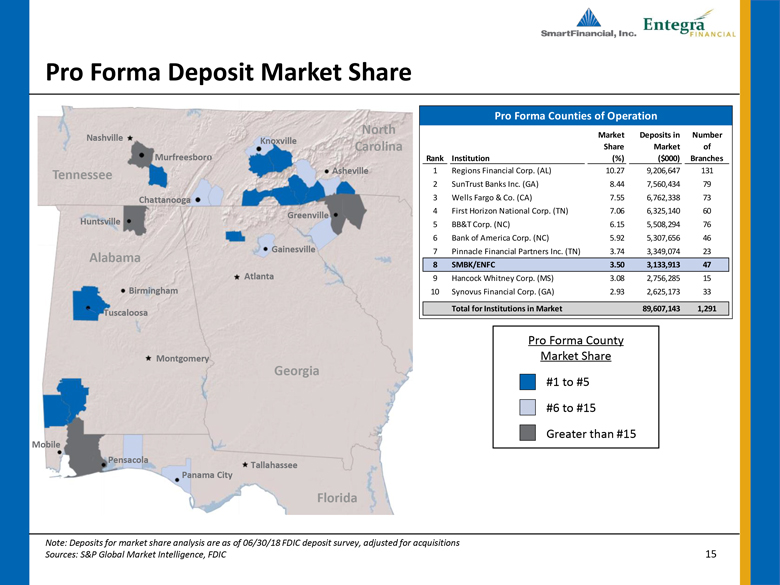Click the FDIC deposit survey note line
The height and width of the screenshot is (585, 780).
click(252, 543)
